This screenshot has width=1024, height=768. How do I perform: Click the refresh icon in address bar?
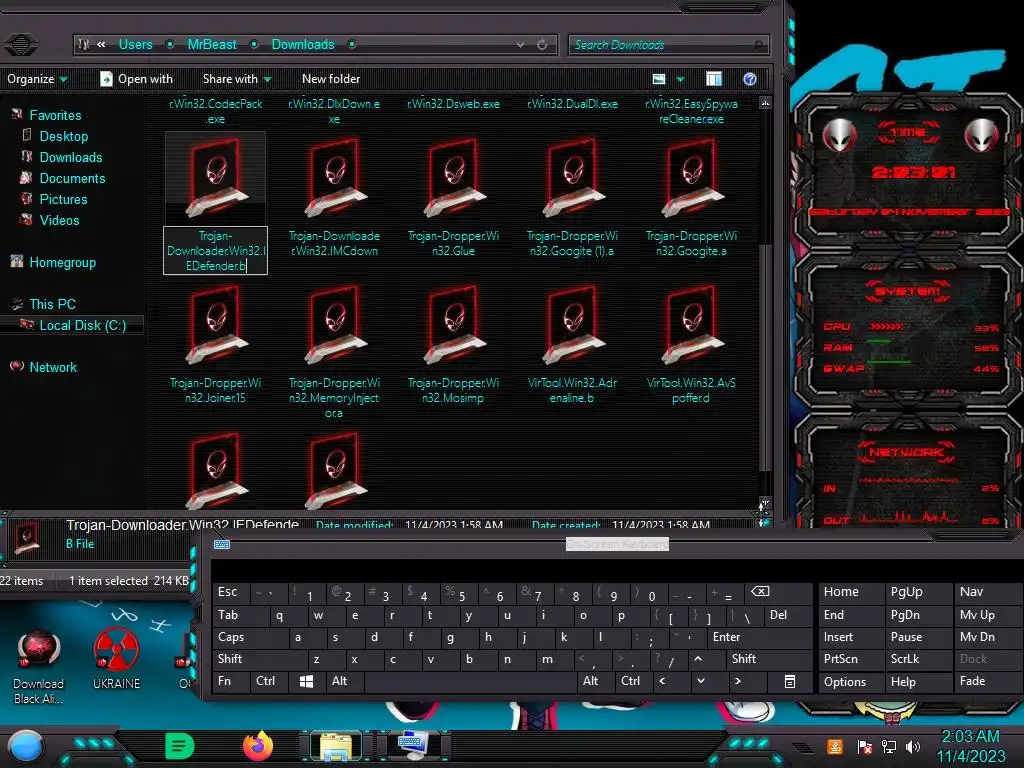(x=542, y=44)
